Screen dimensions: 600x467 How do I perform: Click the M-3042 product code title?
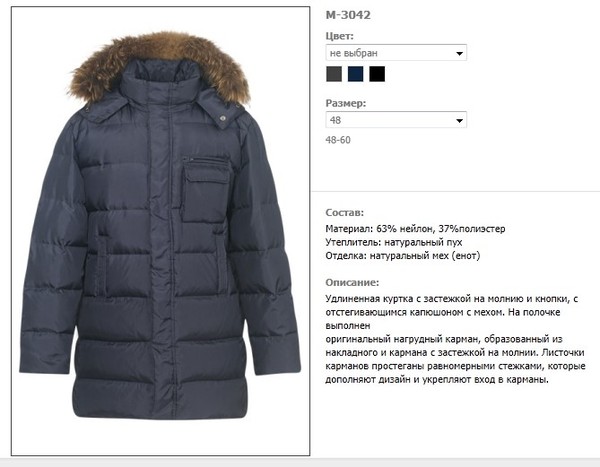(x=348, y=15)
